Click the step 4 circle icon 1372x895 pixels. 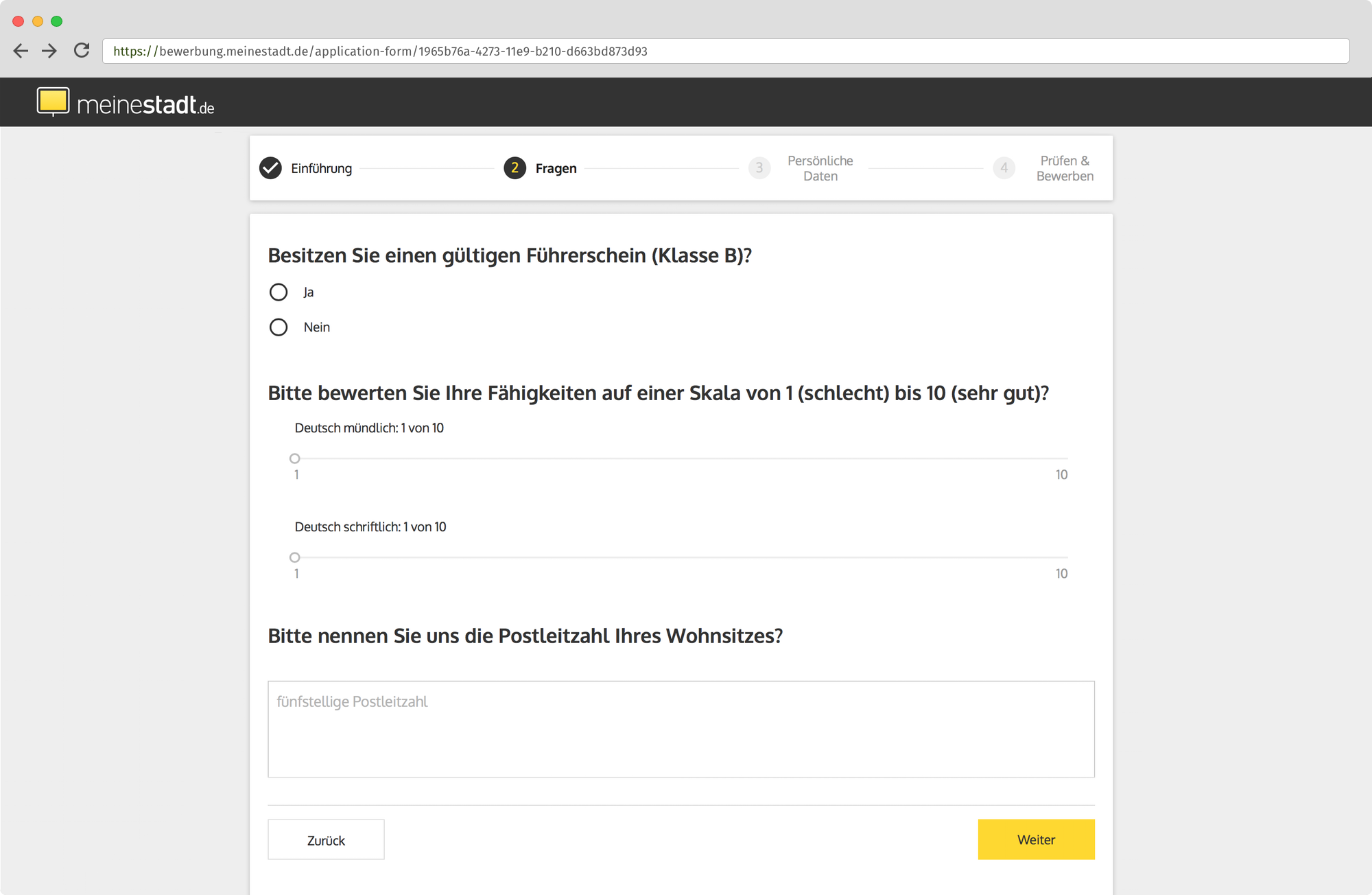[1004, 168]
